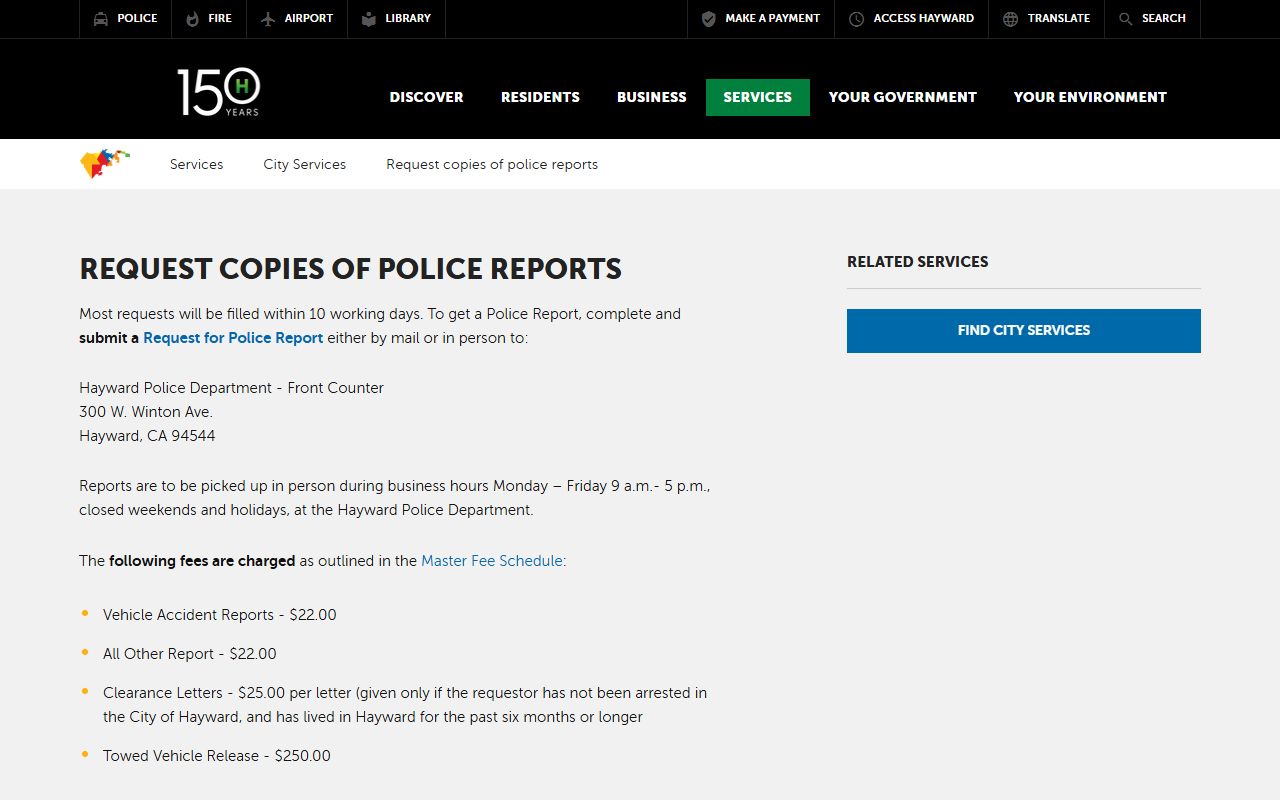Click the airplane icon for Airport
The height and width of the screenshot is (800, 1280).
pos(267,19)
